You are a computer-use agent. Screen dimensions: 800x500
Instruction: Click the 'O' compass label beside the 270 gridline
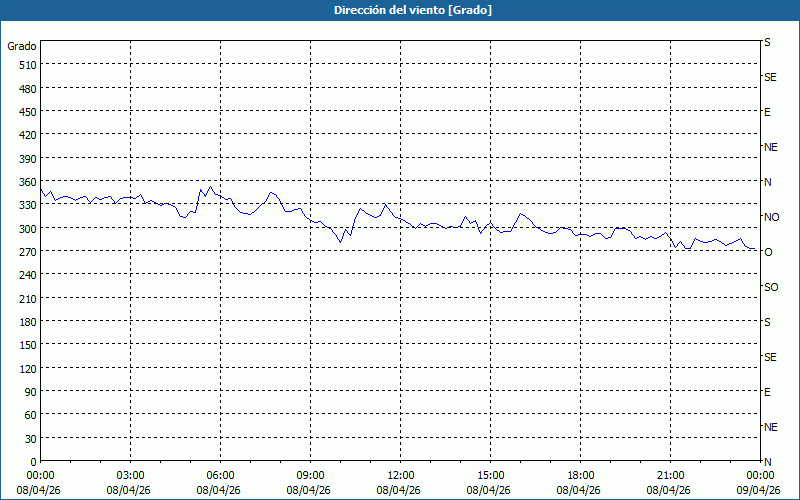768,252
